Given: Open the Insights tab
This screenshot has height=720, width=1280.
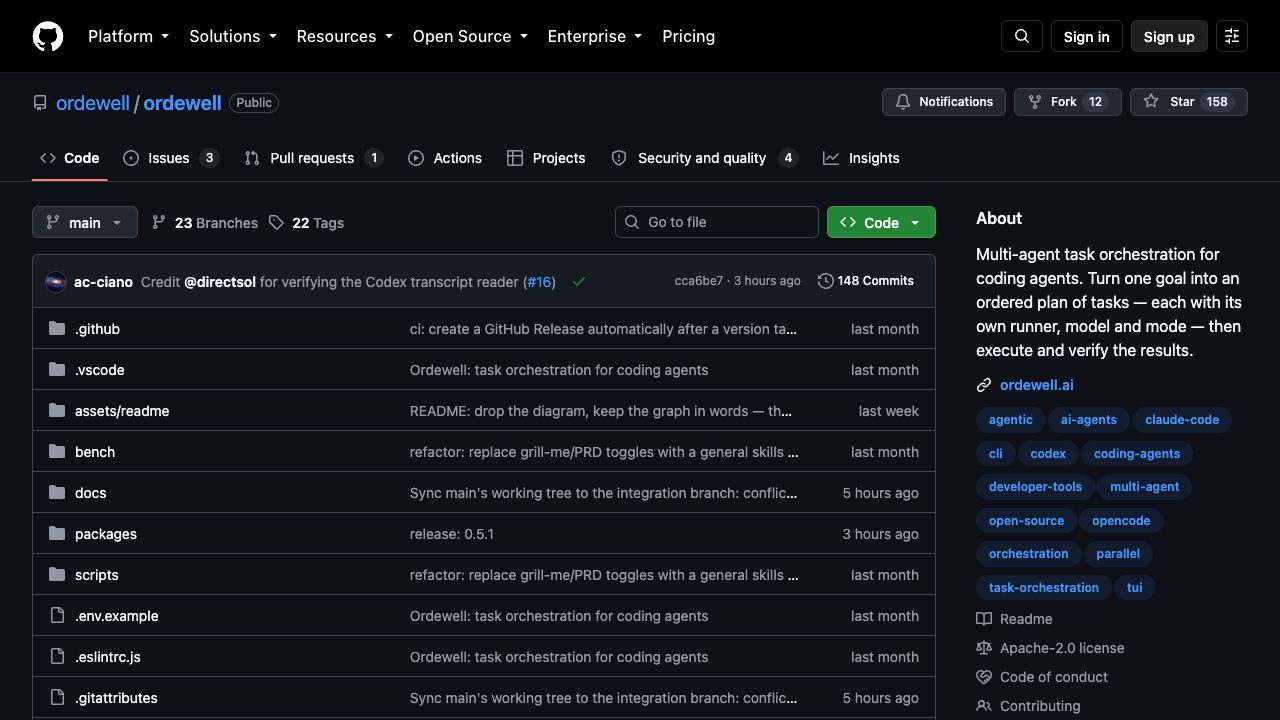Looking at the screenshot, I should tap(861, 158).
